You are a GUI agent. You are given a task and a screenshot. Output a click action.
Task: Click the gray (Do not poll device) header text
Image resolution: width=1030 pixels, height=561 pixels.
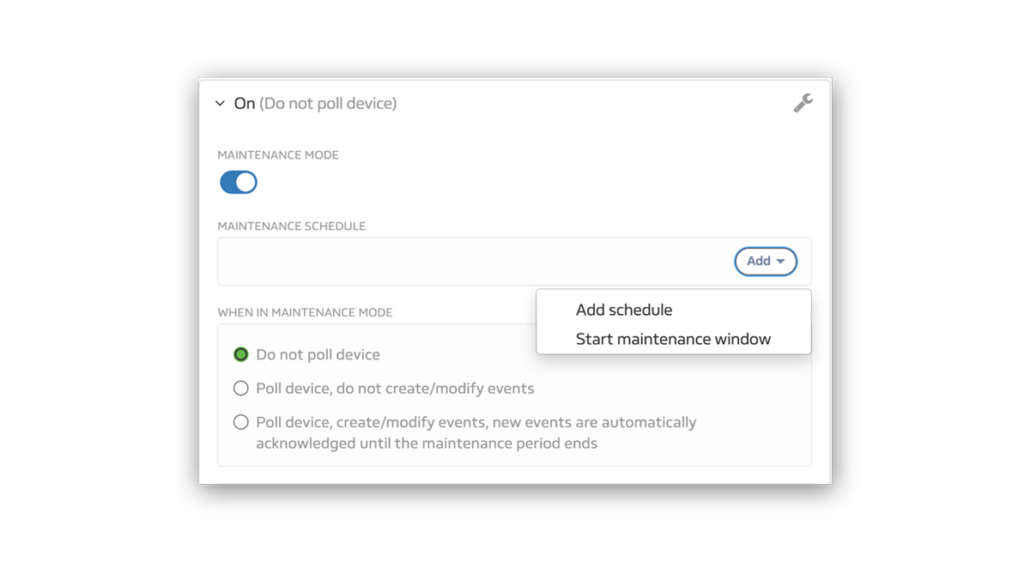pyautogui.click(x=328, y=103)
